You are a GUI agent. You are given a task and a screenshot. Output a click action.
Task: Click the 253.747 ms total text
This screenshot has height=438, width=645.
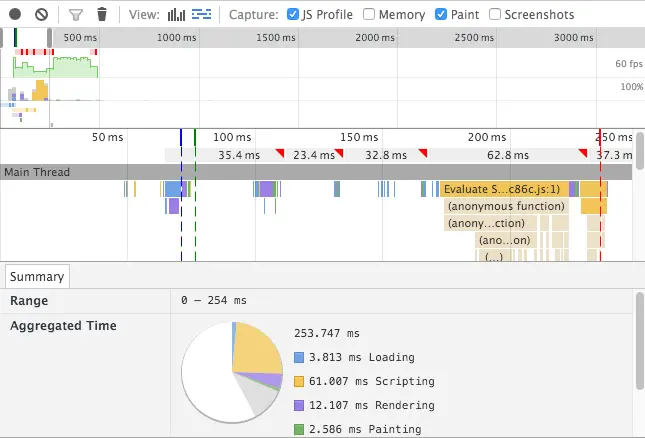coord(327,333)
